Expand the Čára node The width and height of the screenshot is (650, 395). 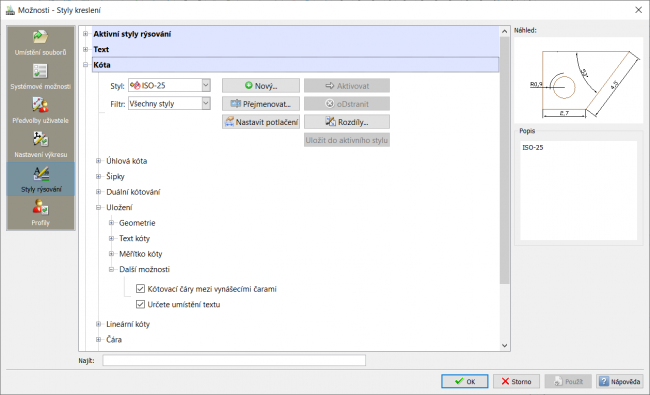(98, 339)
